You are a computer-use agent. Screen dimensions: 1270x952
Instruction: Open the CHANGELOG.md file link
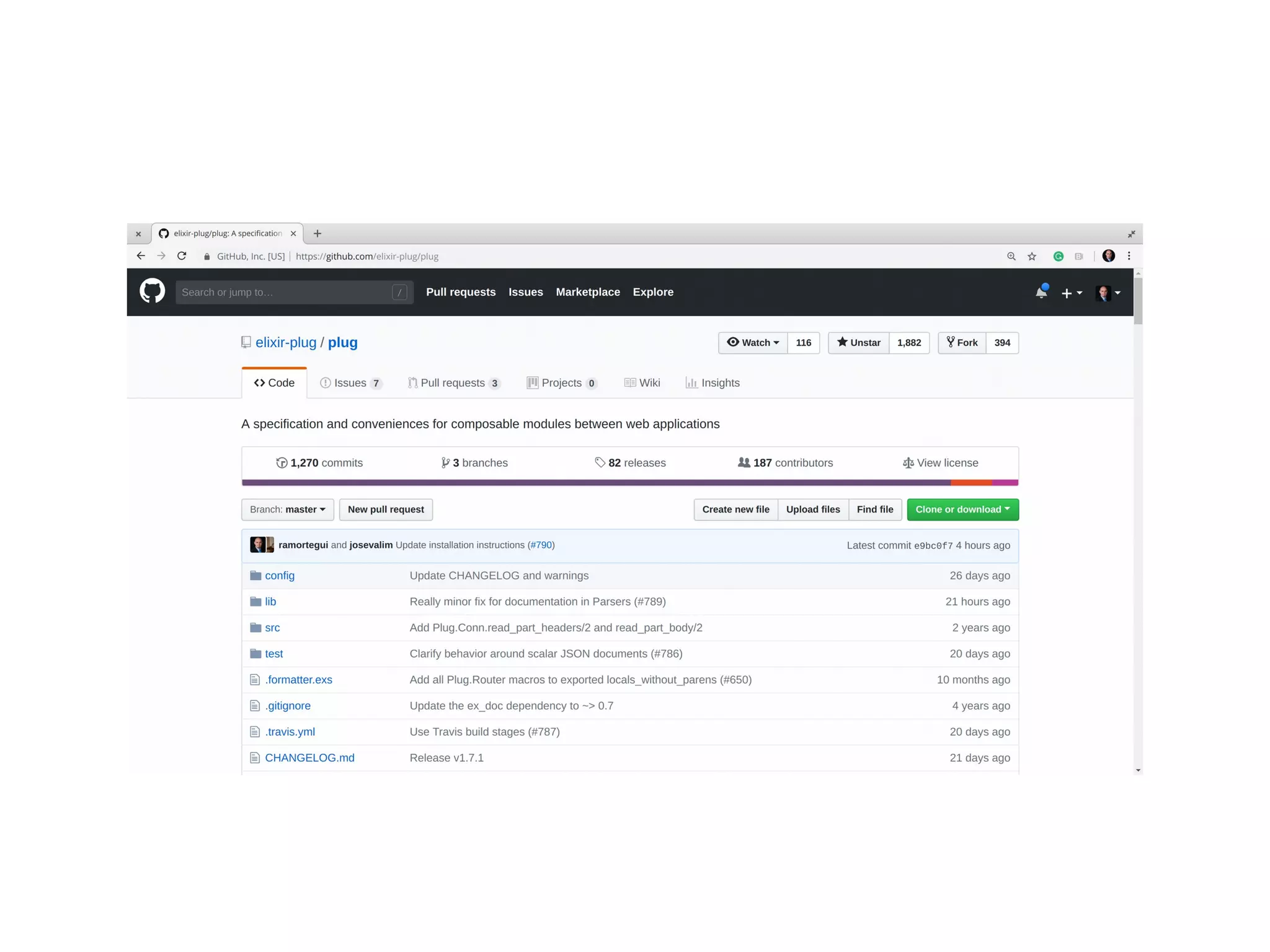click(x=309, y=757)
